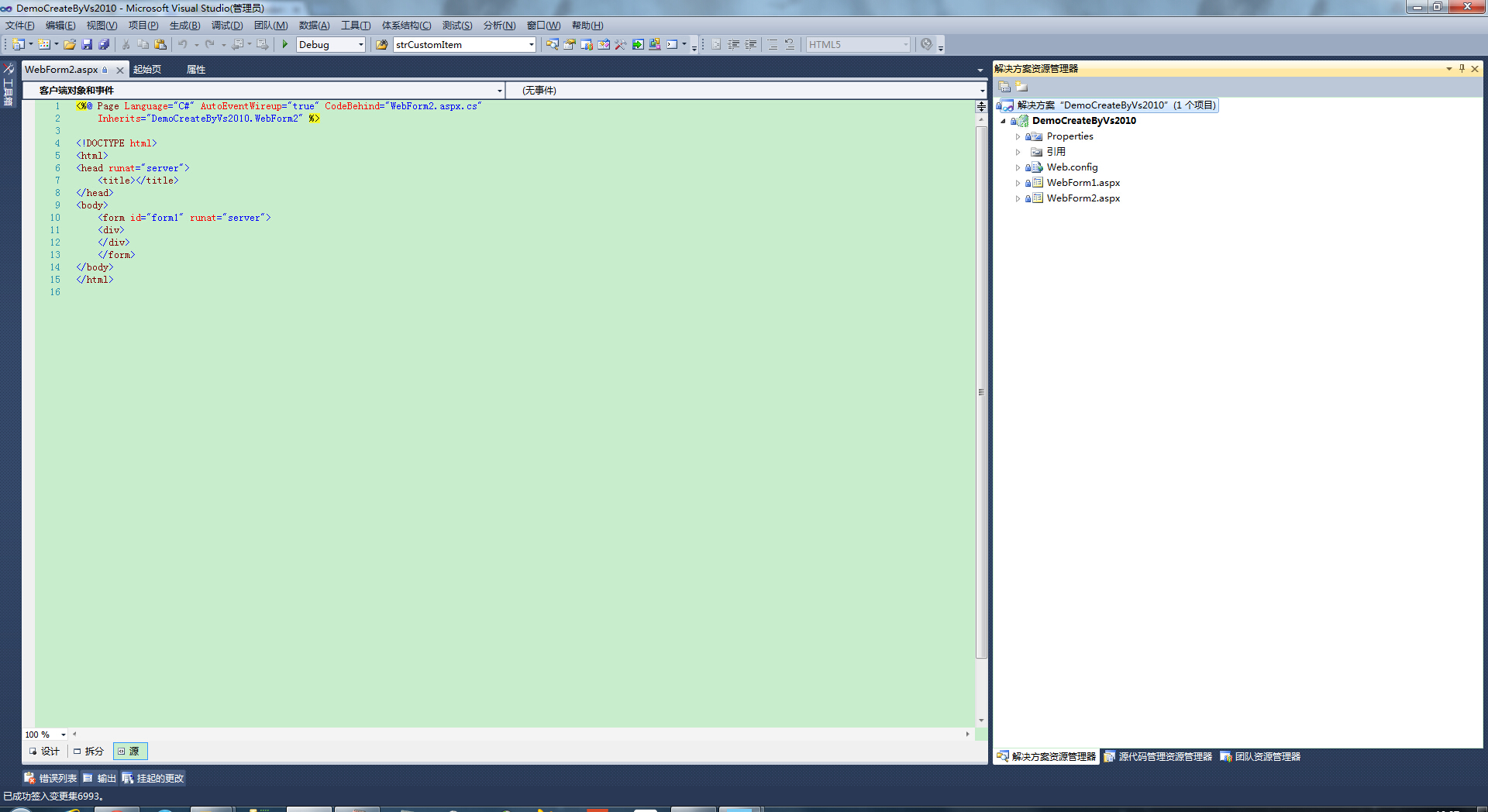Open the active documents list dropdown arrow
The image size is (1488, 812).
[x=980, y=70]
